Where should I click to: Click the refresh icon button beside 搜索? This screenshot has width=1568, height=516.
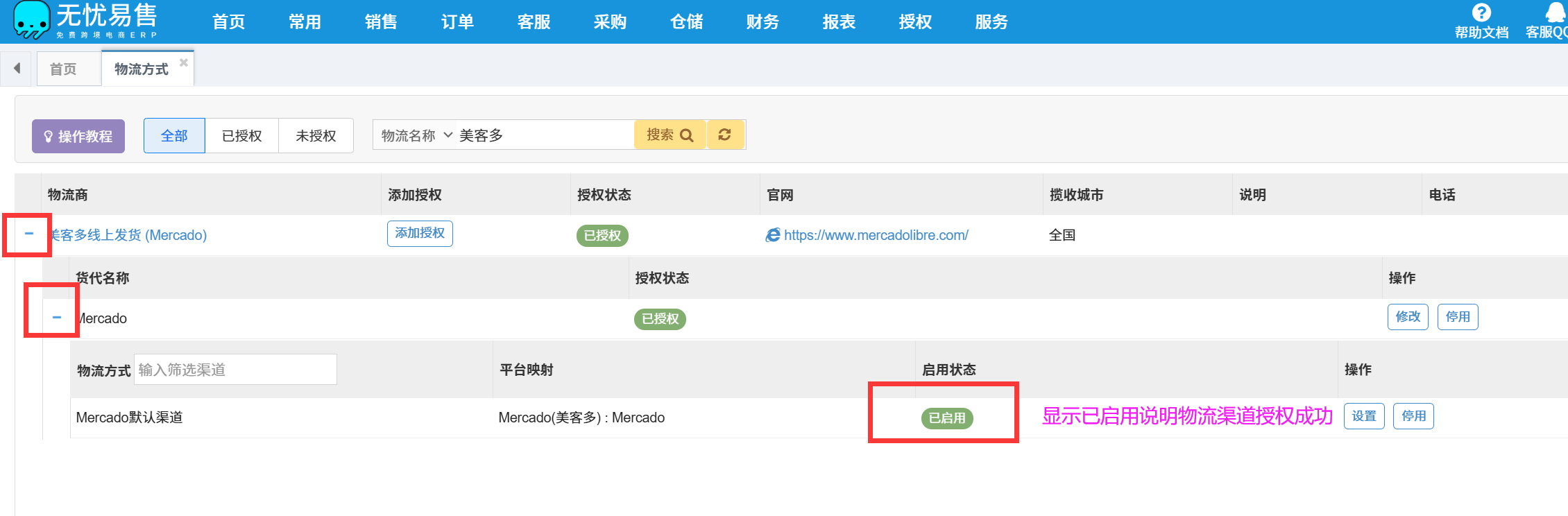click(x=725, y=135)
